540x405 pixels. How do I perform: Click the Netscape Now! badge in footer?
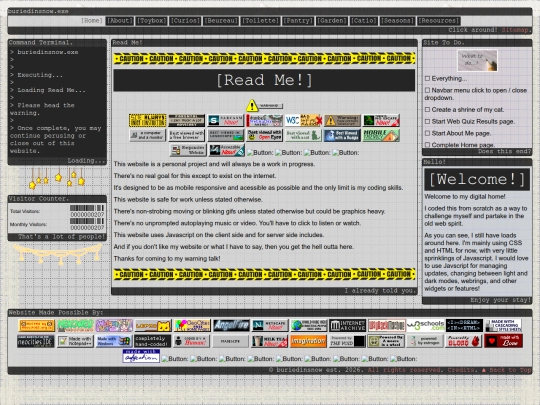coord(270,325)
